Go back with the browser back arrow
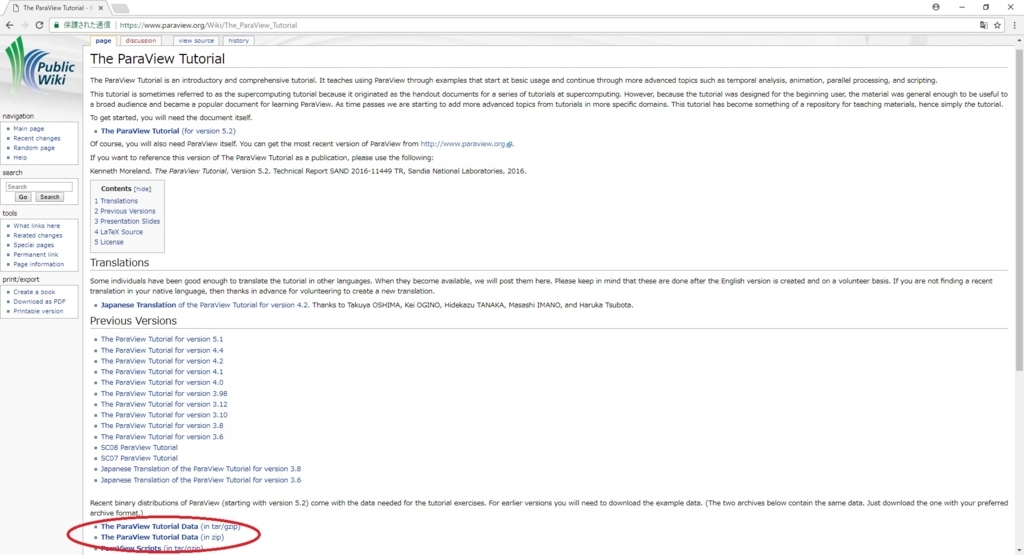1024x555 pixels. [9, 25]
